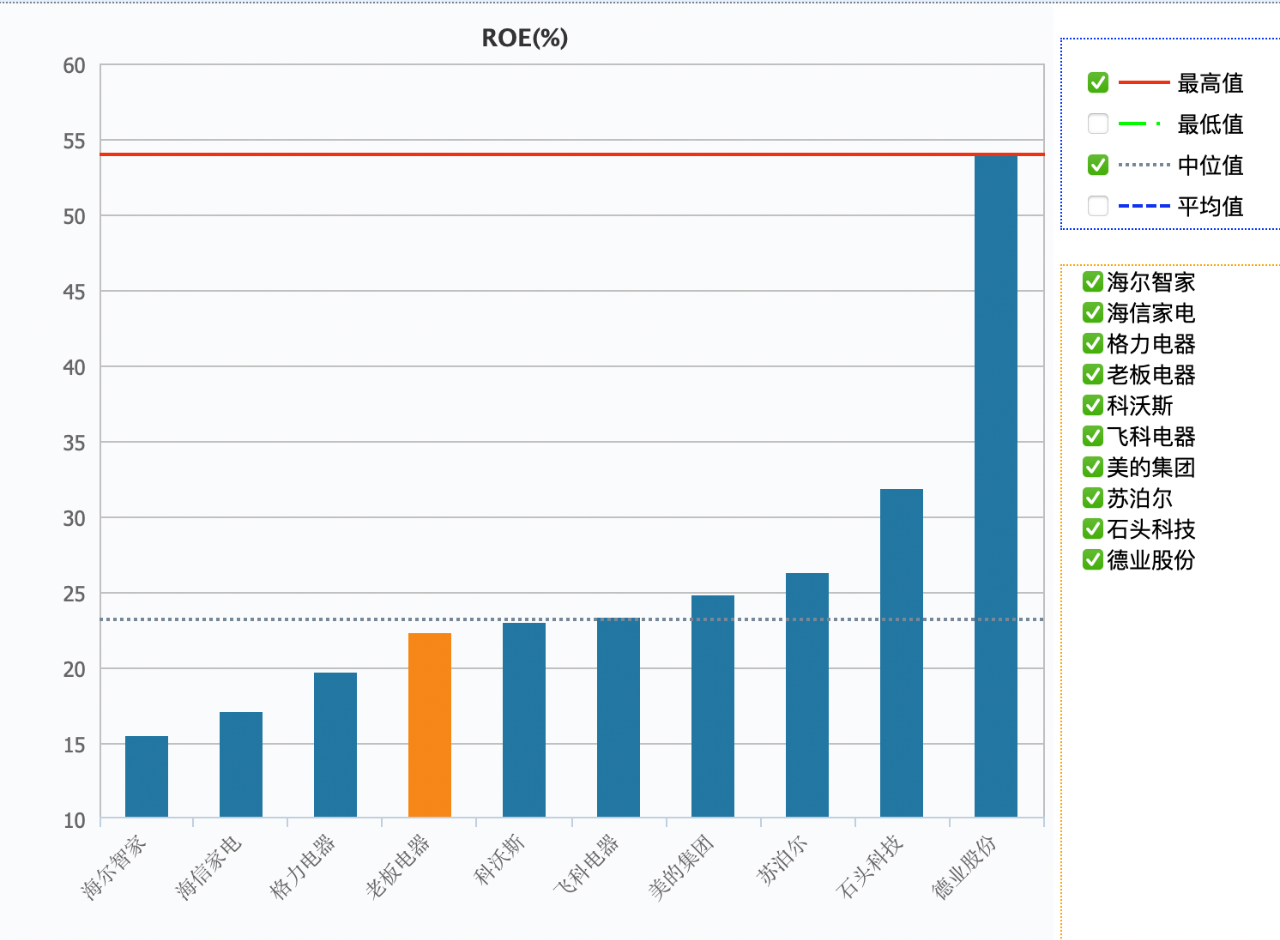Click the 海信家电 bar in chart

[x=241, y=765]
